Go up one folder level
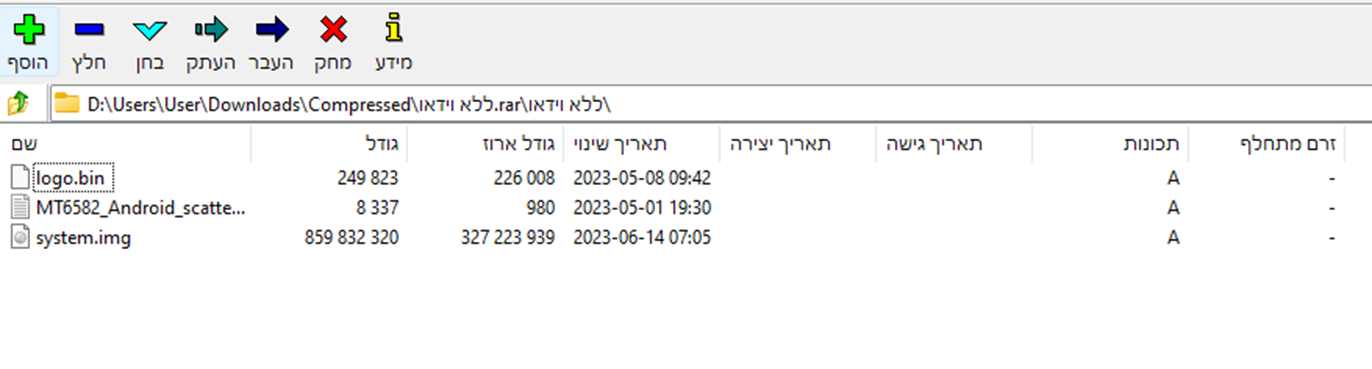This screenshot has height=369, width=1372. (19, 103)
